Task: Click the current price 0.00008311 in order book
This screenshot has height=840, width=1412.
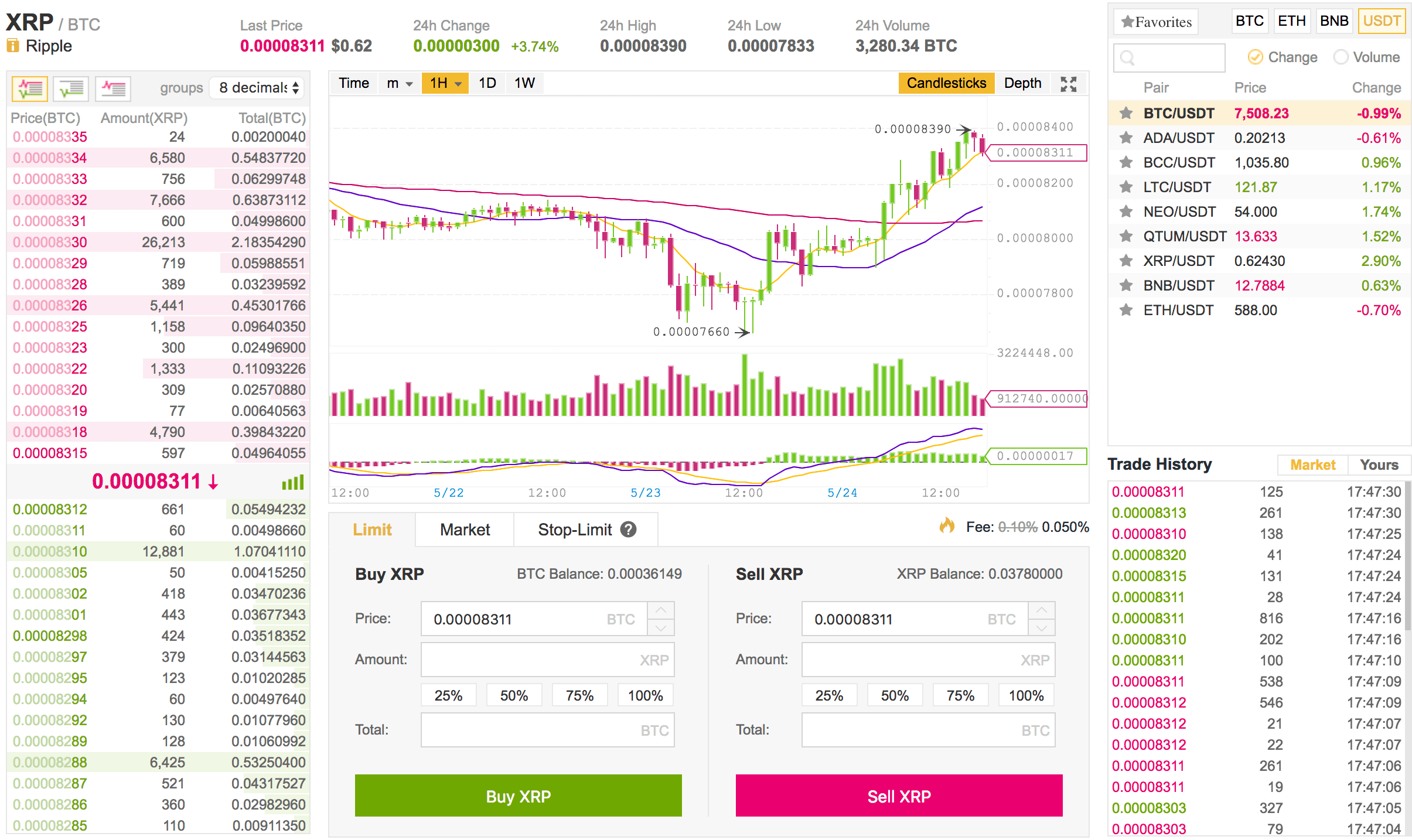Action: [146, 482]
